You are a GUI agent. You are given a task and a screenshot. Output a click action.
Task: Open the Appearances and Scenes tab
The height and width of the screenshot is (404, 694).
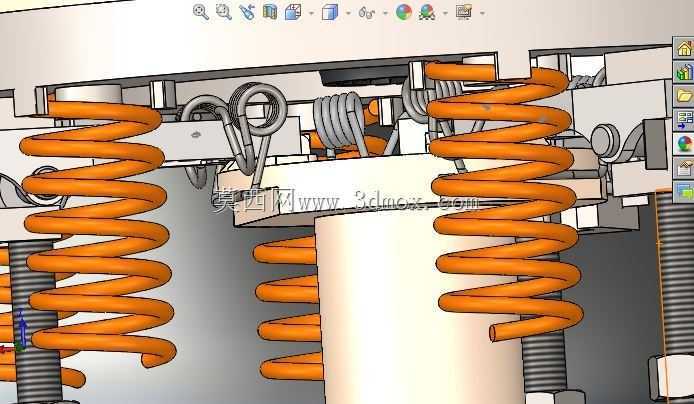click(x=684, y=143)
